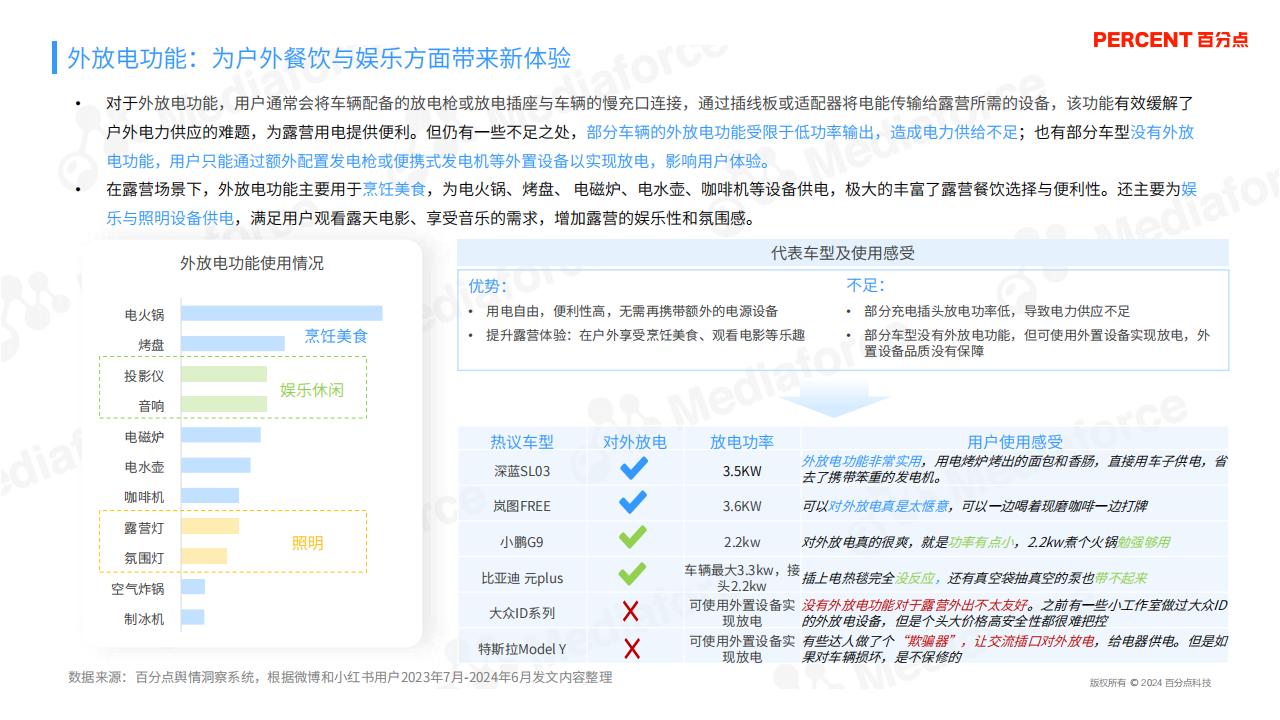This screenshot has width=1280, height=720.
Task: Click the 放电功率 column header
Action: pyautogui.click(x=741, y=441)
